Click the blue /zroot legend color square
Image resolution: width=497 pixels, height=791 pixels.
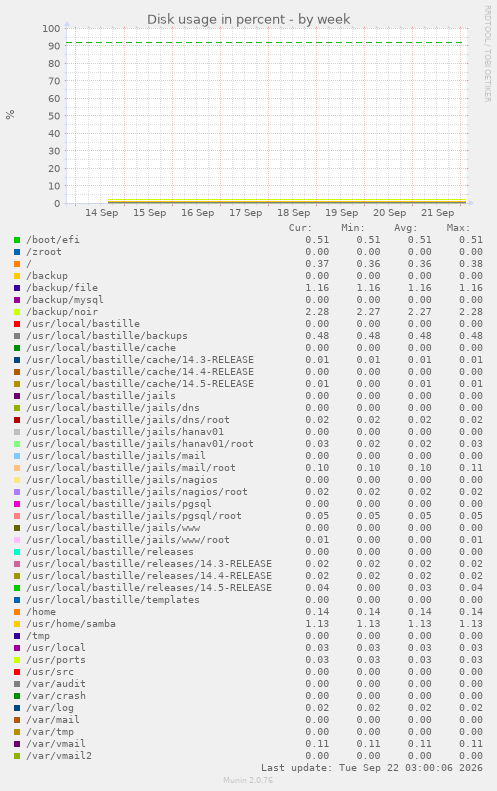click(17, 252)
